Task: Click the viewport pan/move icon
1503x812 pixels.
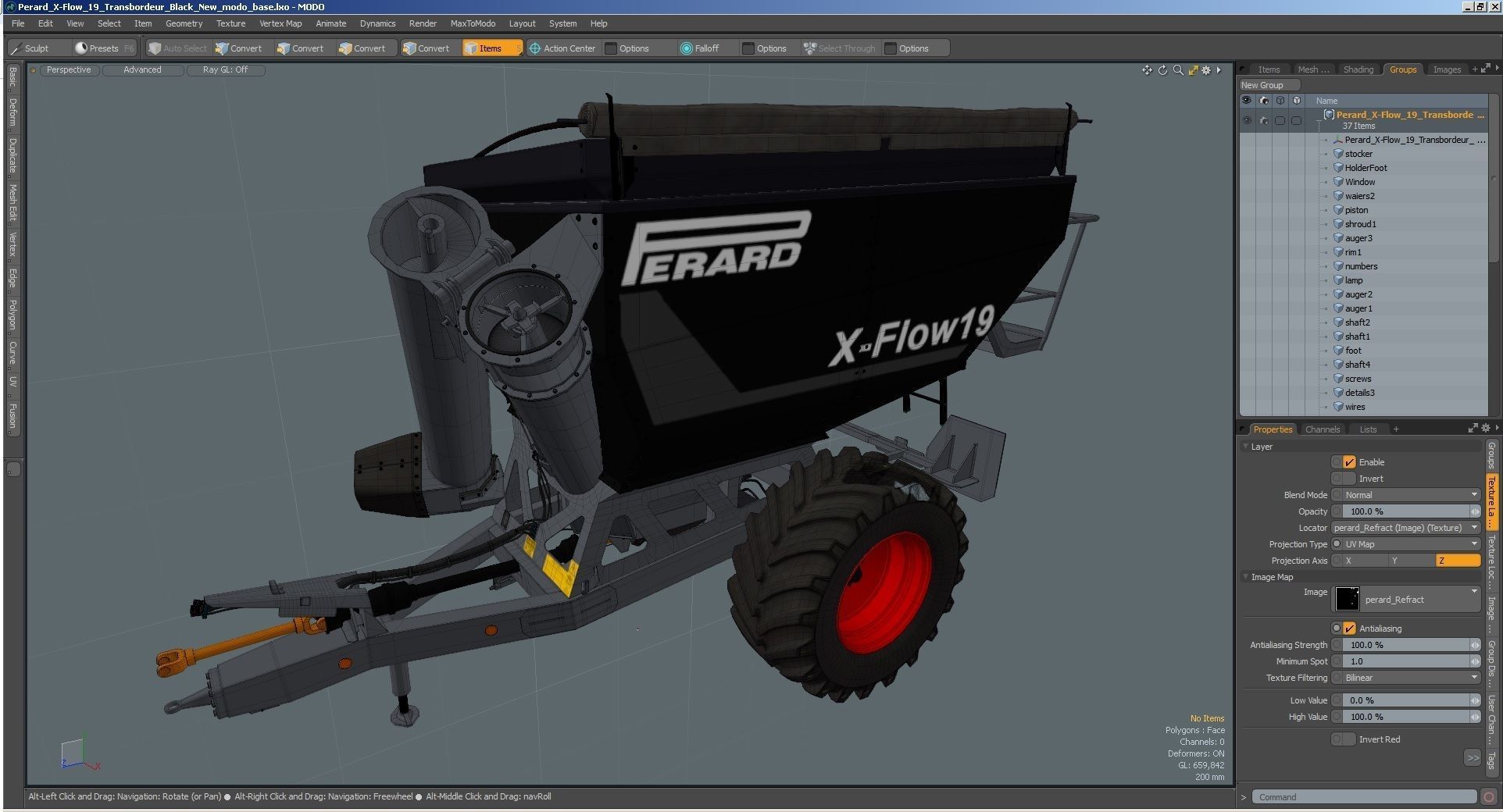Action: (x=1147, y=70)
